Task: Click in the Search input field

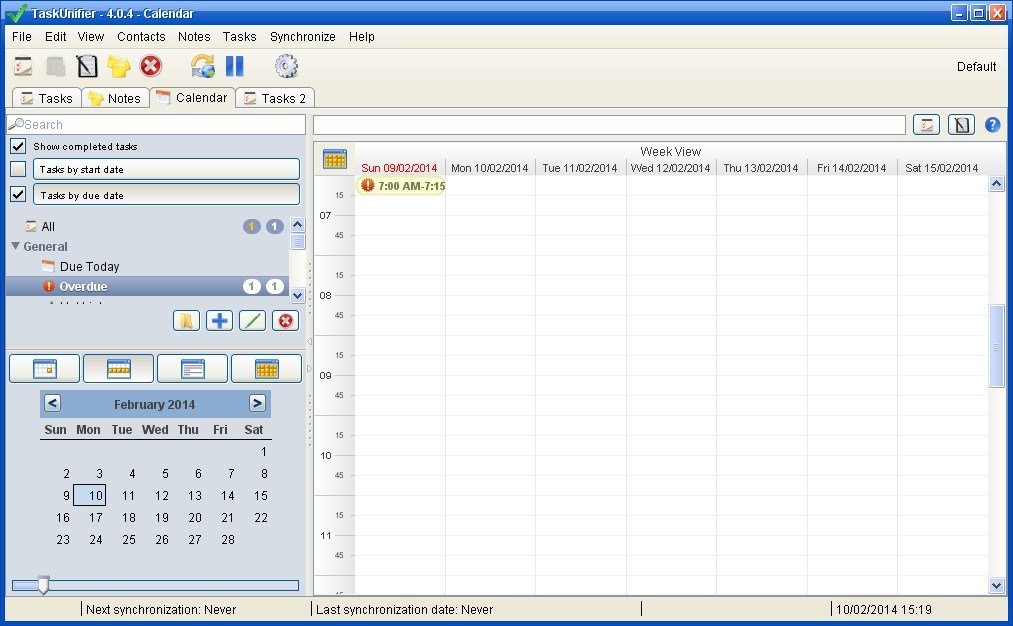Action: click(156, 125)
